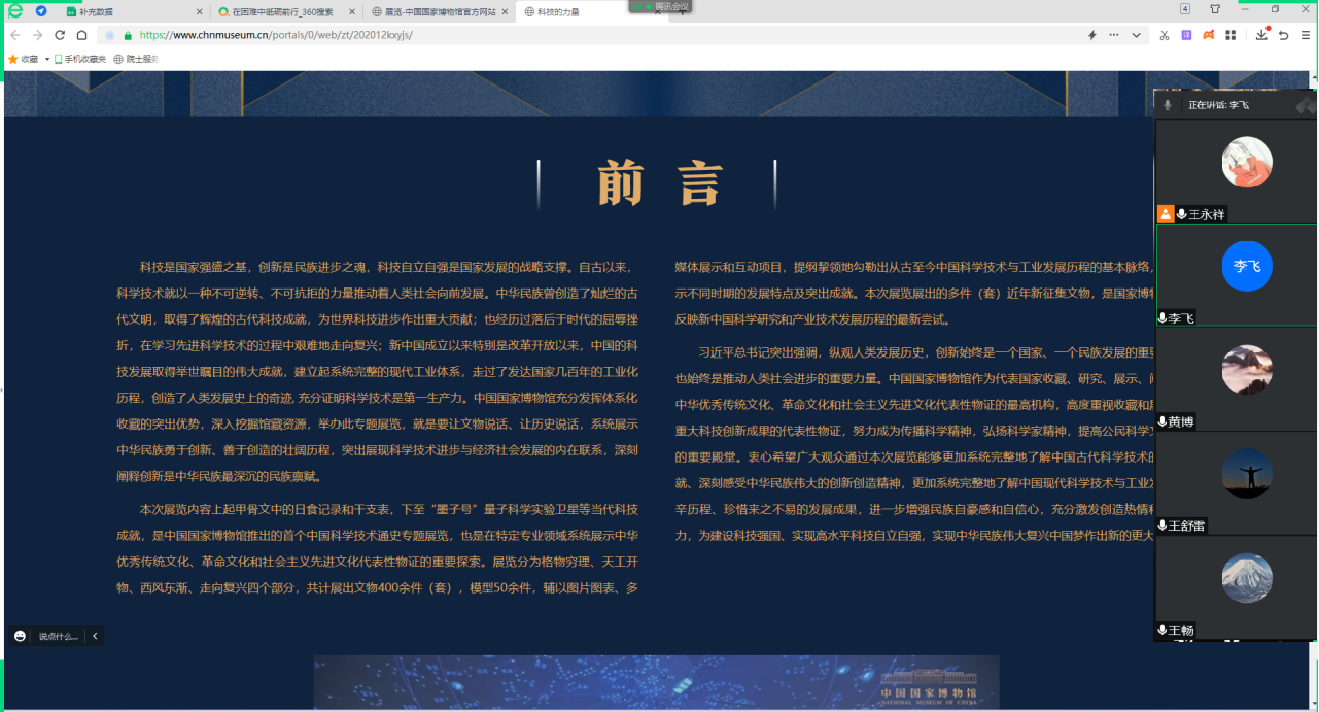Open the orange game controller extension
The image size is (1319, 712).
pyautogui.click(x=1208, y=35)
